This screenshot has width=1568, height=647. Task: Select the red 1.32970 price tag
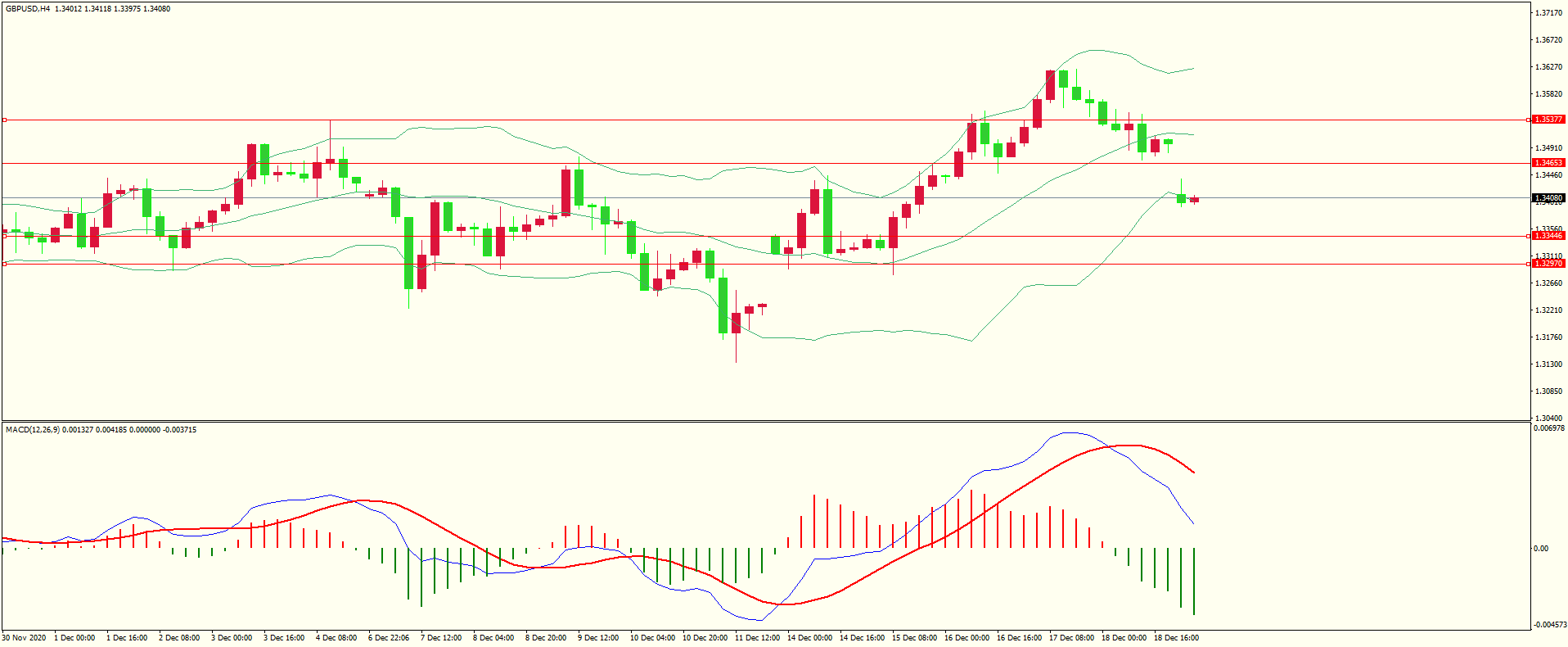point(1548,264)
